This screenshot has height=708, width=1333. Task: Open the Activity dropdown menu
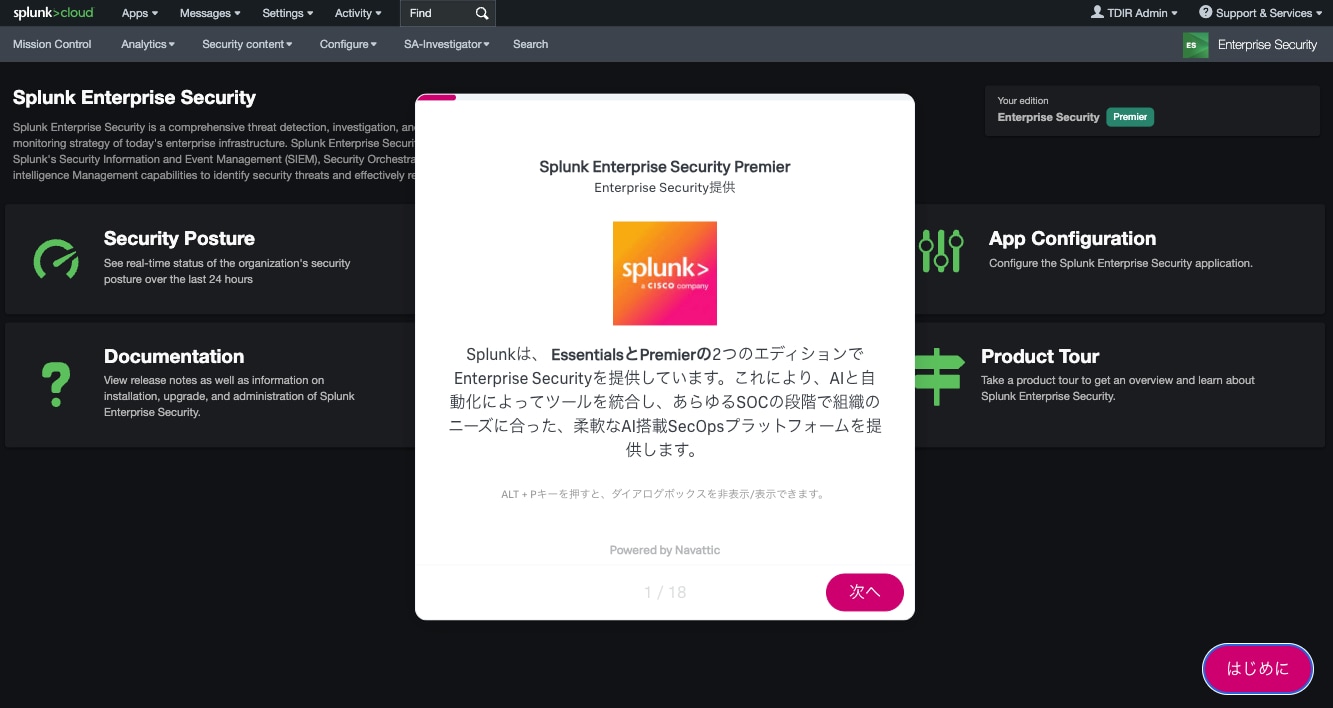[358, 13]
